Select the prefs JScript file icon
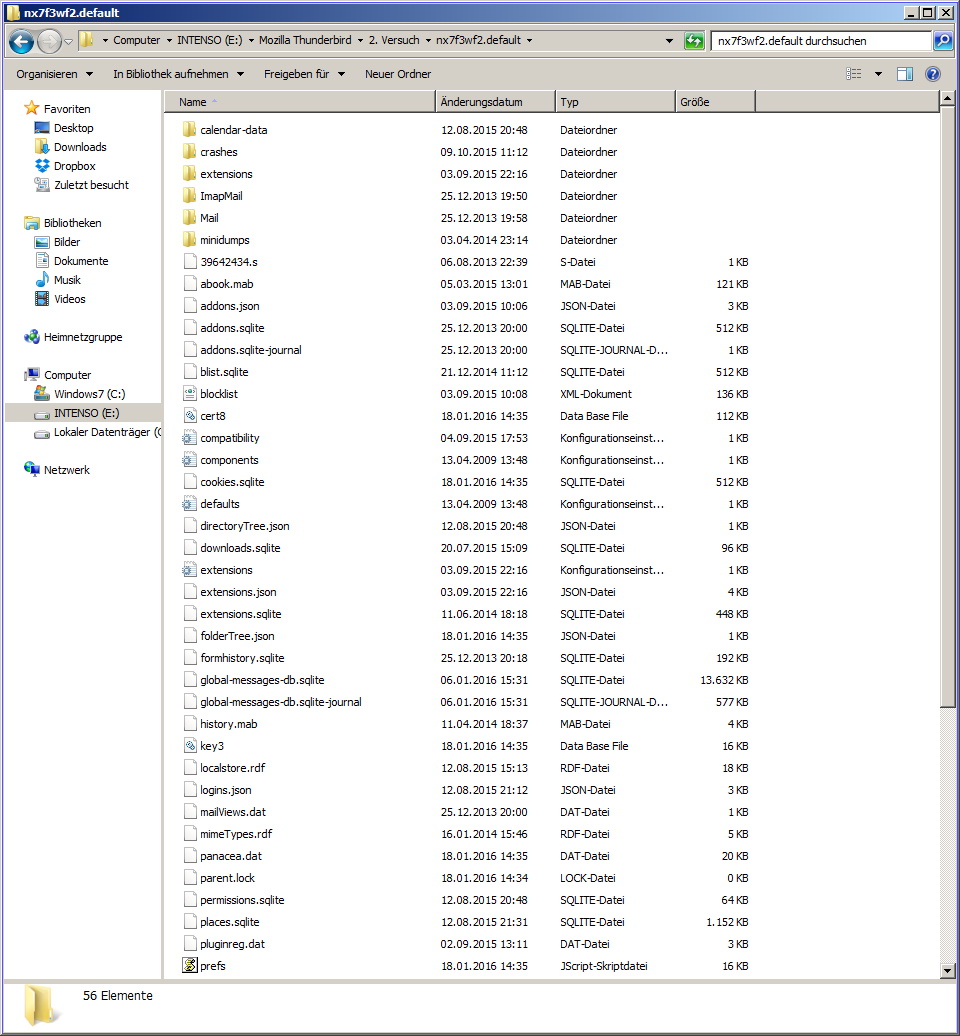Screen dimensions: 960x1036 pos(190,965)
